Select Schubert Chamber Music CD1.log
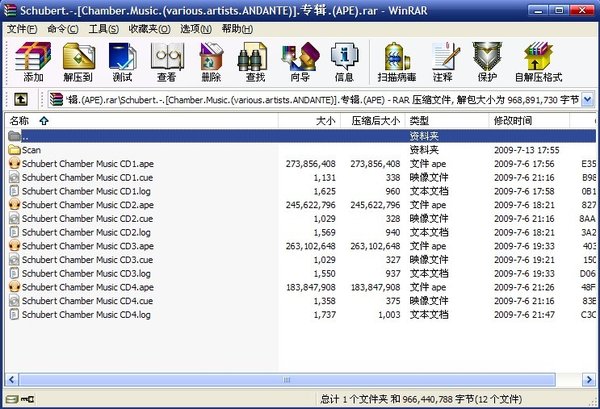This screenshot has height=409, width=600. [86, 191]
